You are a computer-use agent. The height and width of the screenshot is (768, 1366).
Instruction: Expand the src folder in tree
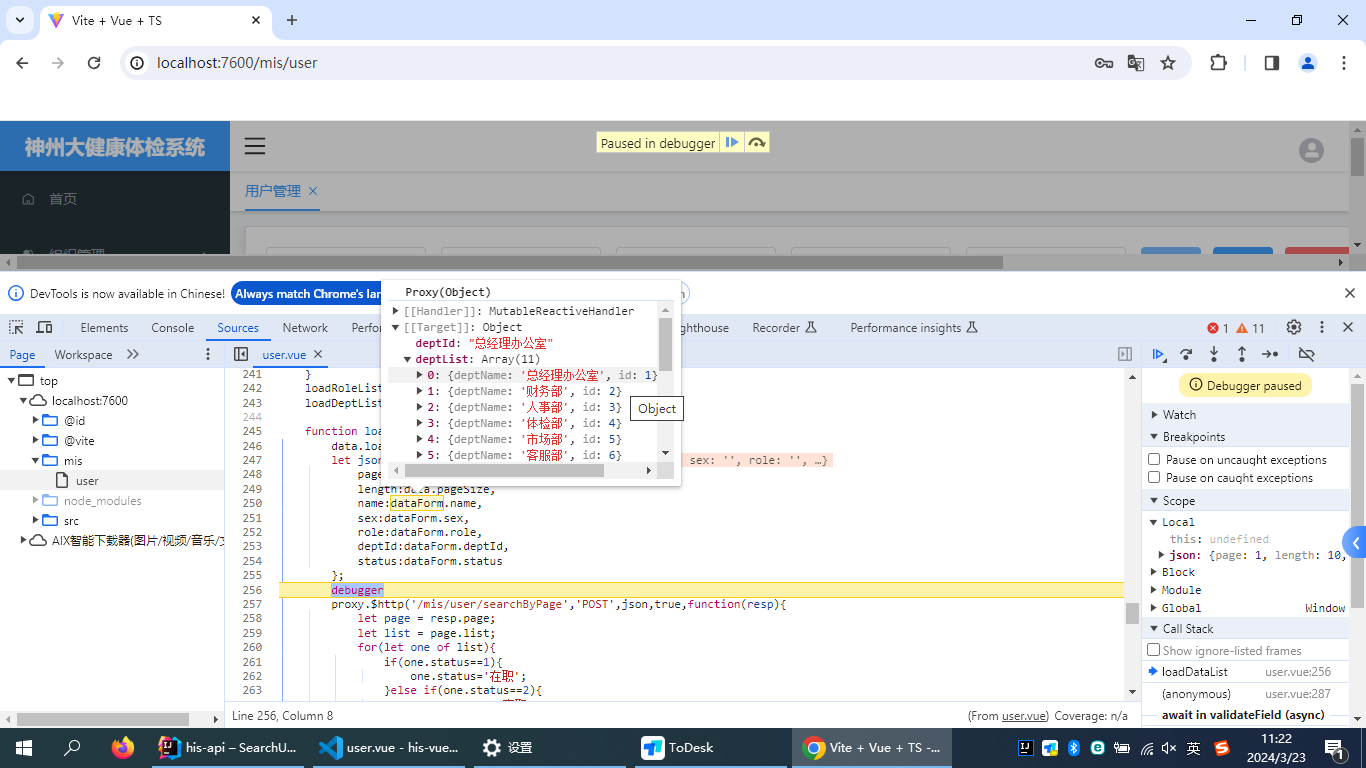[36, 520]
